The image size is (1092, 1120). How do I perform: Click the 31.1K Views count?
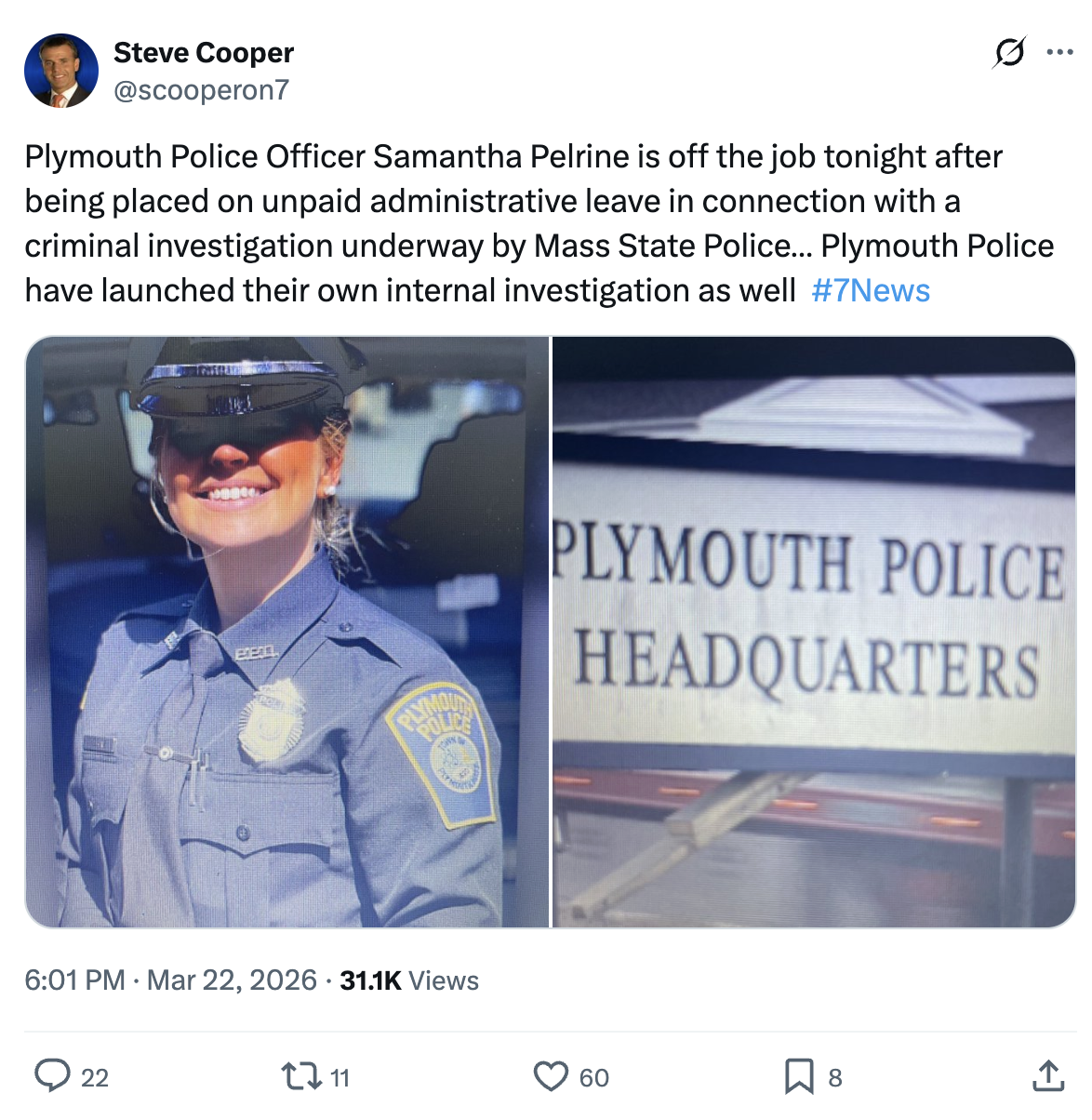point(409,980)
